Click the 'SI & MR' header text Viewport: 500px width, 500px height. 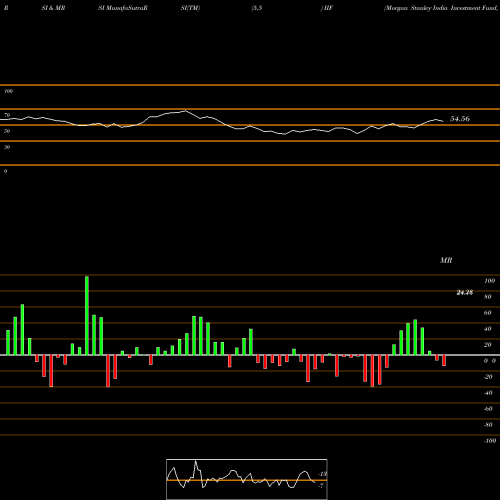[53, 8]
